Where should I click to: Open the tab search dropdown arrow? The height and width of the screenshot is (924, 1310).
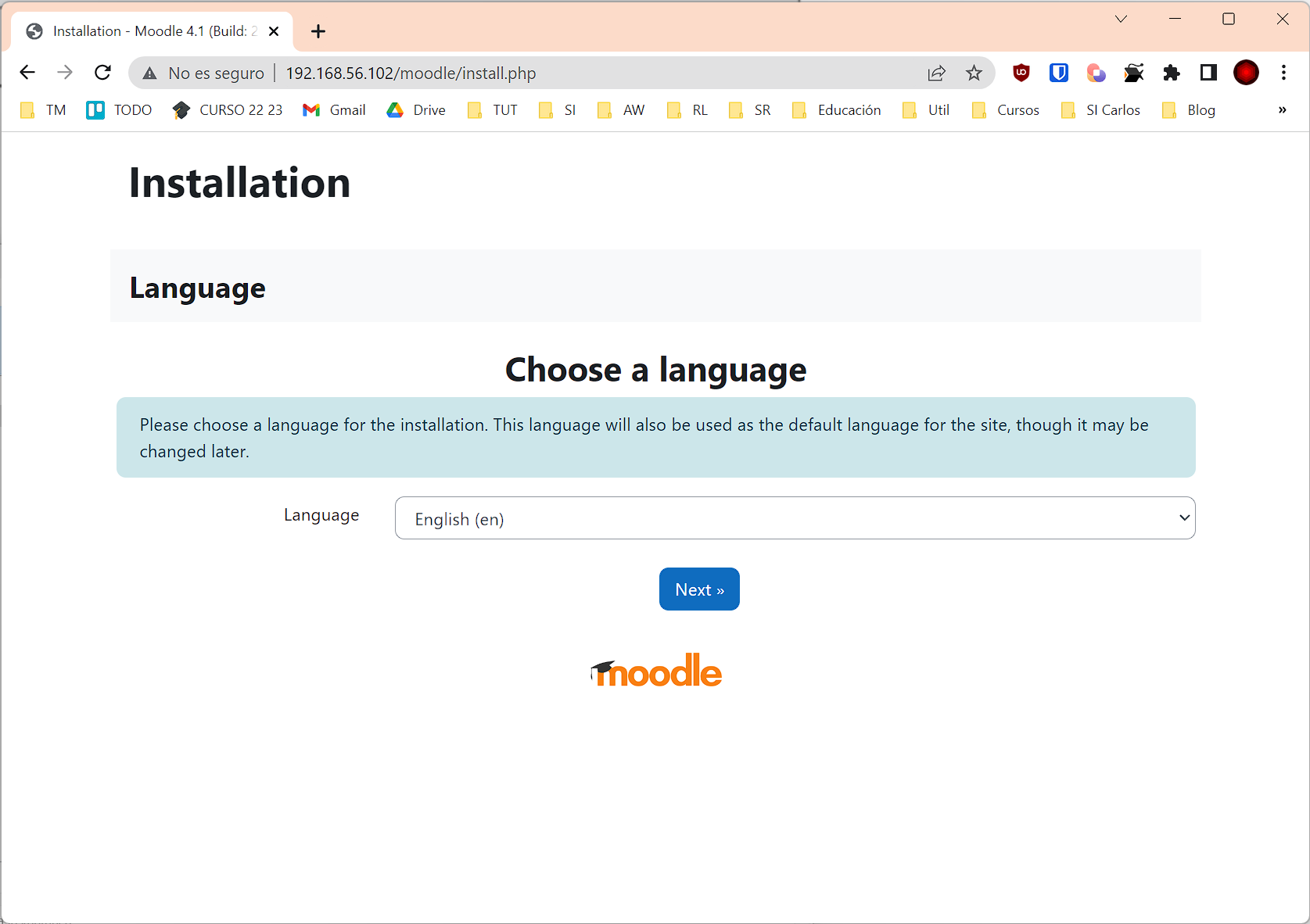click(1121, 19)
